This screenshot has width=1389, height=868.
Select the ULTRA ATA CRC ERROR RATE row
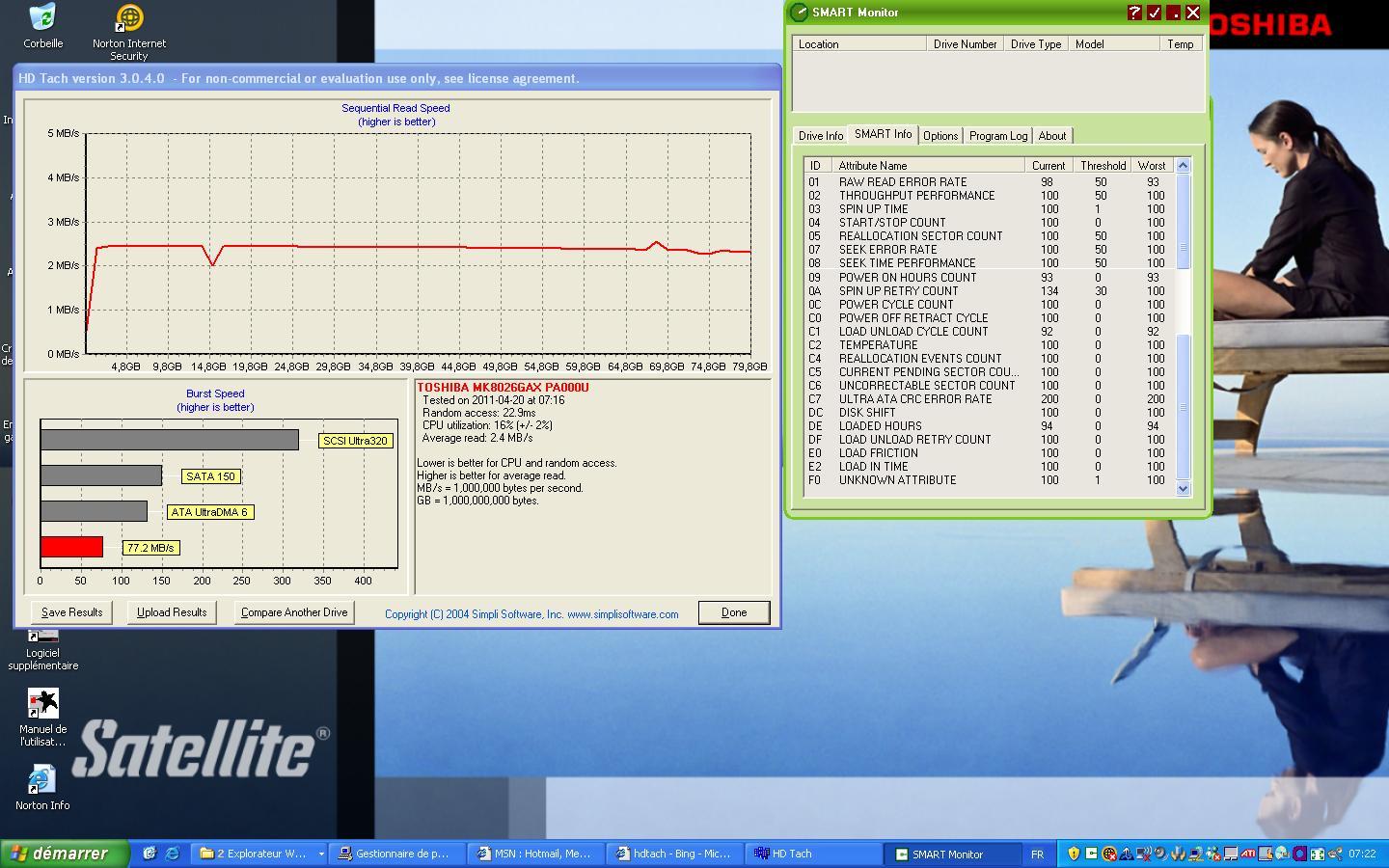tap(990, 399)
